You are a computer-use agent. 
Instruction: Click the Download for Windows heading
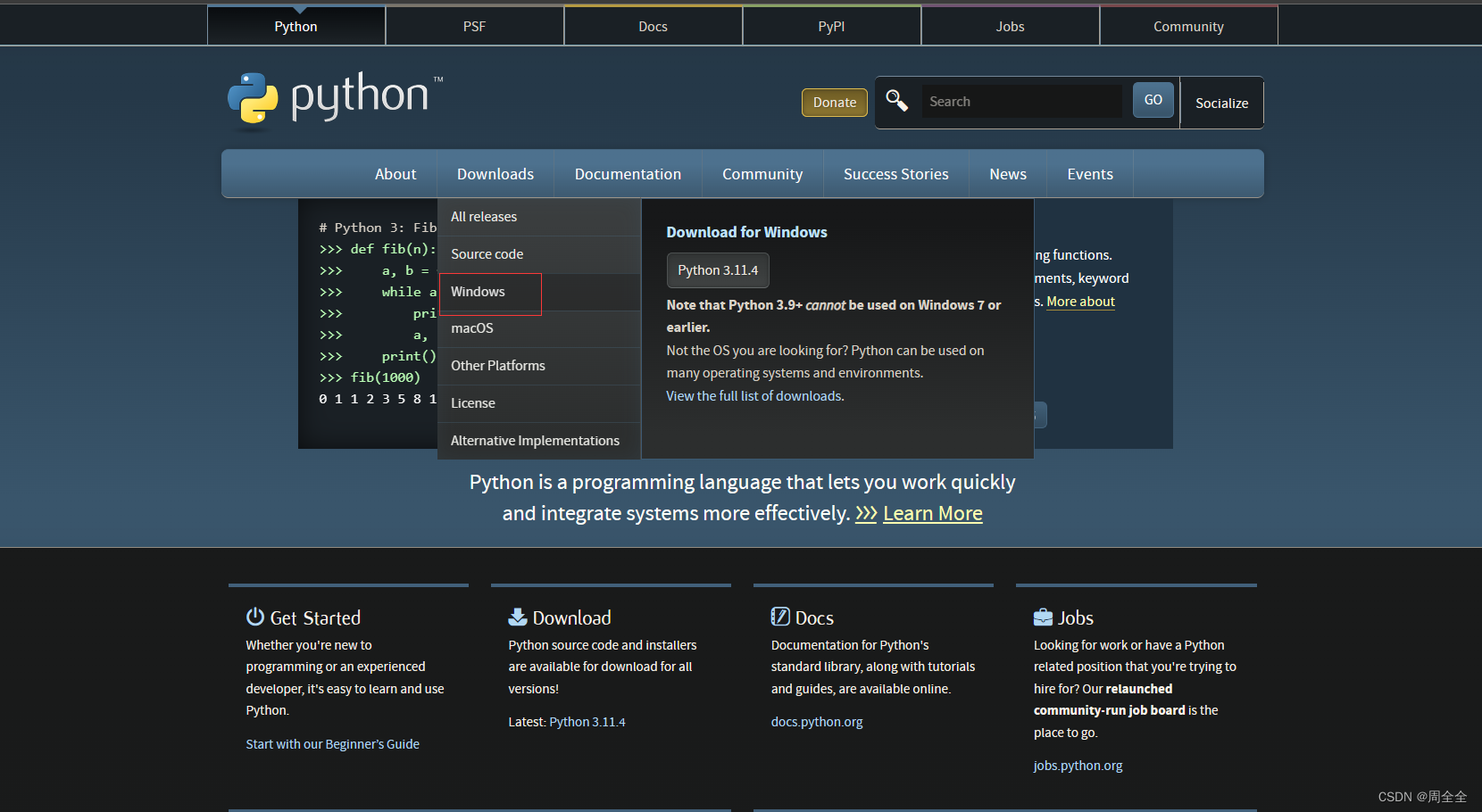click(x=747, y=232)
